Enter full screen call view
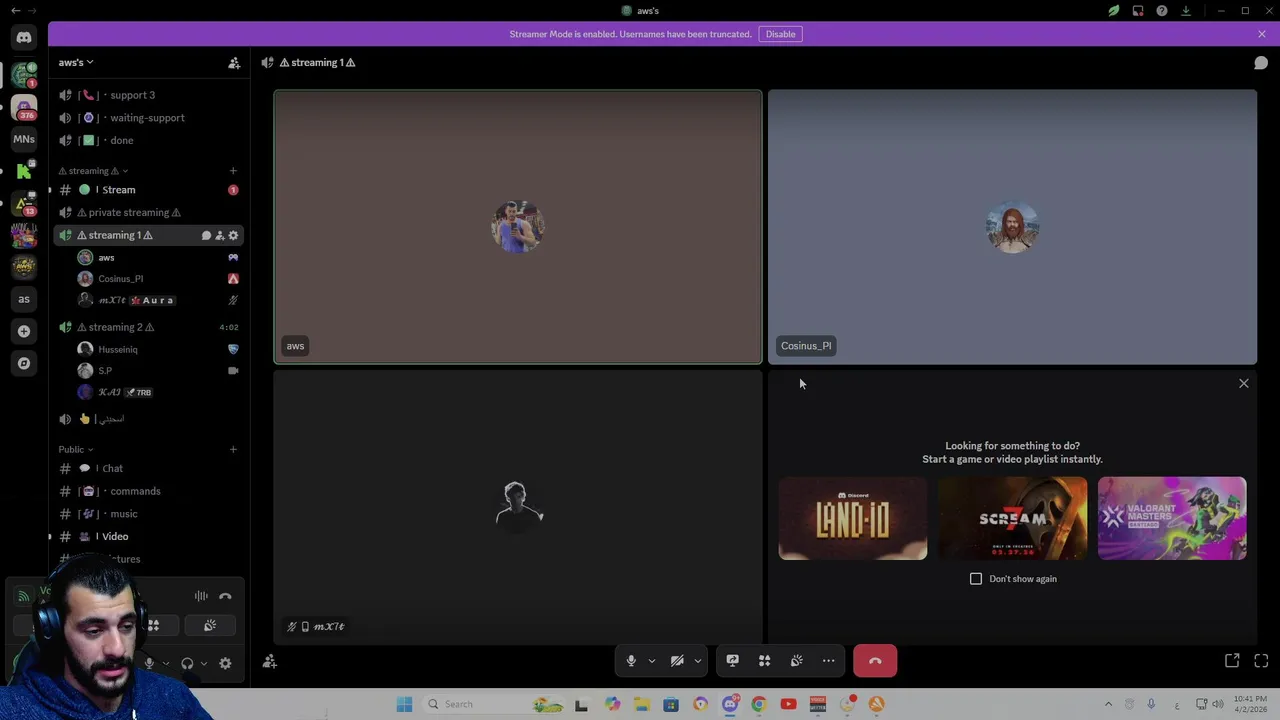The height and width of the screenshot is (720, 1280). pos(1261,661)
